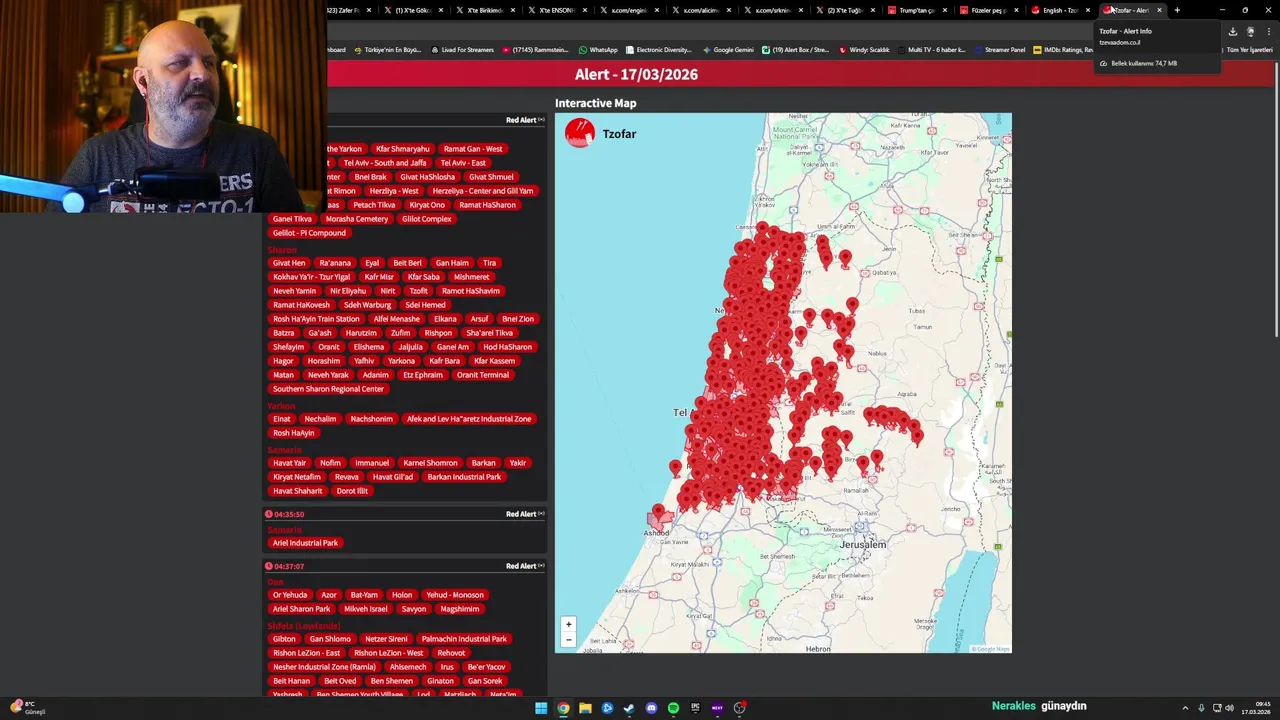Click the Alert - 17/03/2026 page title
The width and height of the screenshot is (1280, 720).
(x=636, y=74)
